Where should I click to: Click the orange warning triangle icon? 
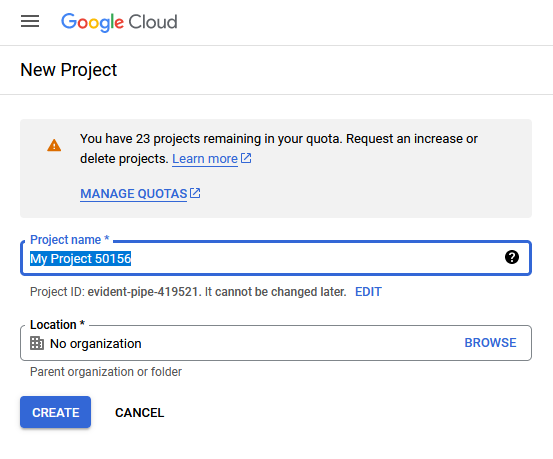click(54, 145)
